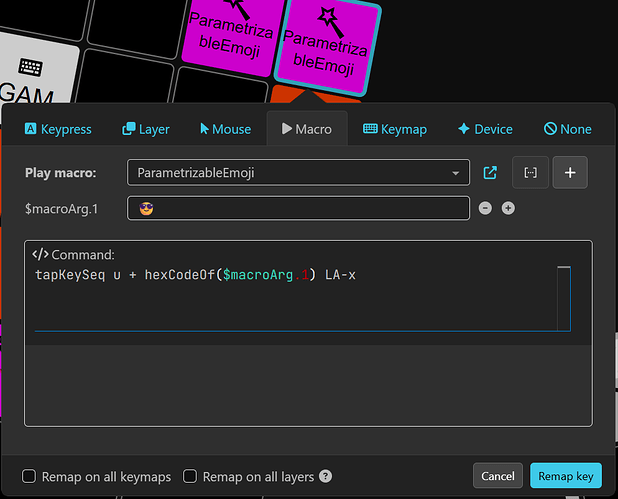Remove macro argument with the minus icon
Viewport: 618px width, 499px height.
[x=485, y=208]
